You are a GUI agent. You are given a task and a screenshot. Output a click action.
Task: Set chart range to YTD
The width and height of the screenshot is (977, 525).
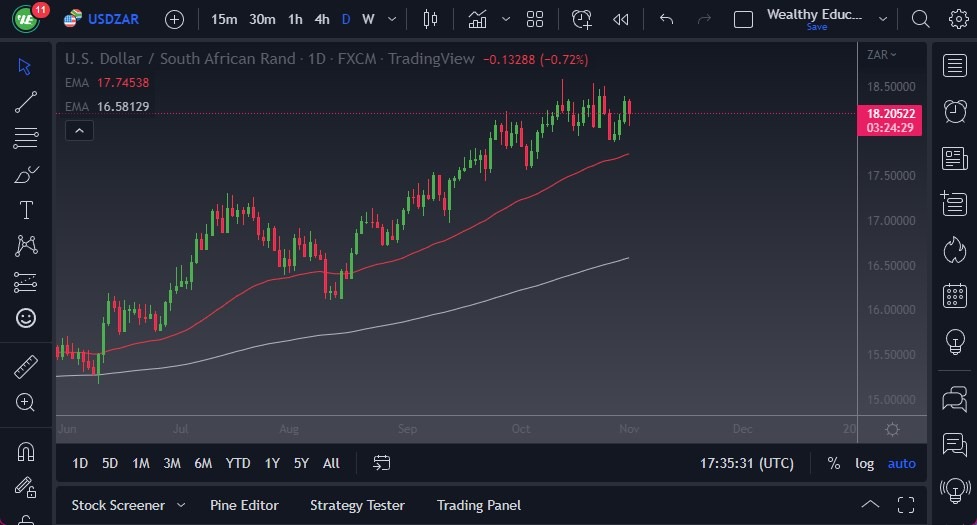tap(238, 463)
